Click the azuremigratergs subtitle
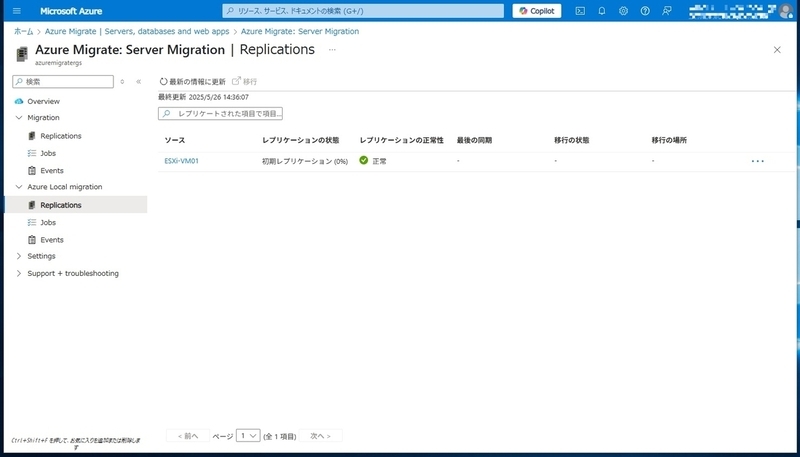The width and height of the screenshot is (800, 457). coord(58,63)
